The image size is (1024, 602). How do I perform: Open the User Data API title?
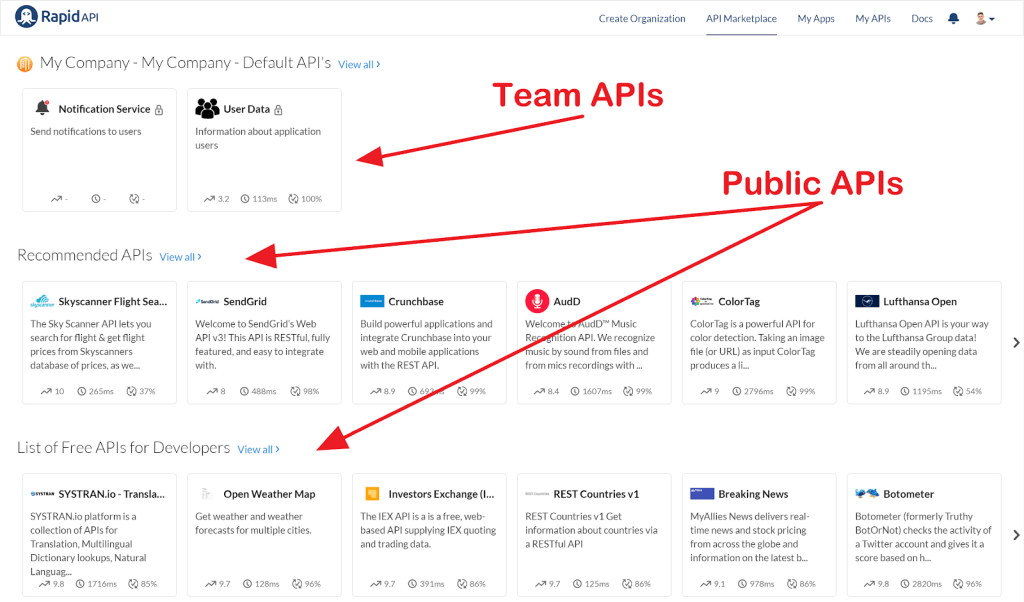pyautogui.click(x=246, y=109)
